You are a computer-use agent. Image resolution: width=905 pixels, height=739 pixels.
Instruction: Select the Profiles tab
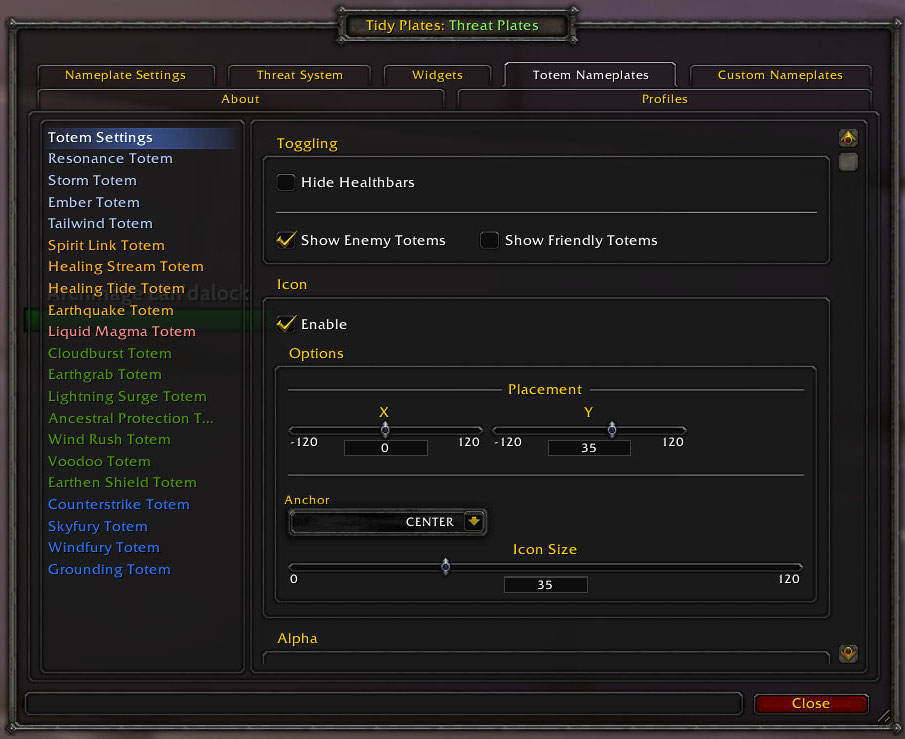tap(664, 99)
